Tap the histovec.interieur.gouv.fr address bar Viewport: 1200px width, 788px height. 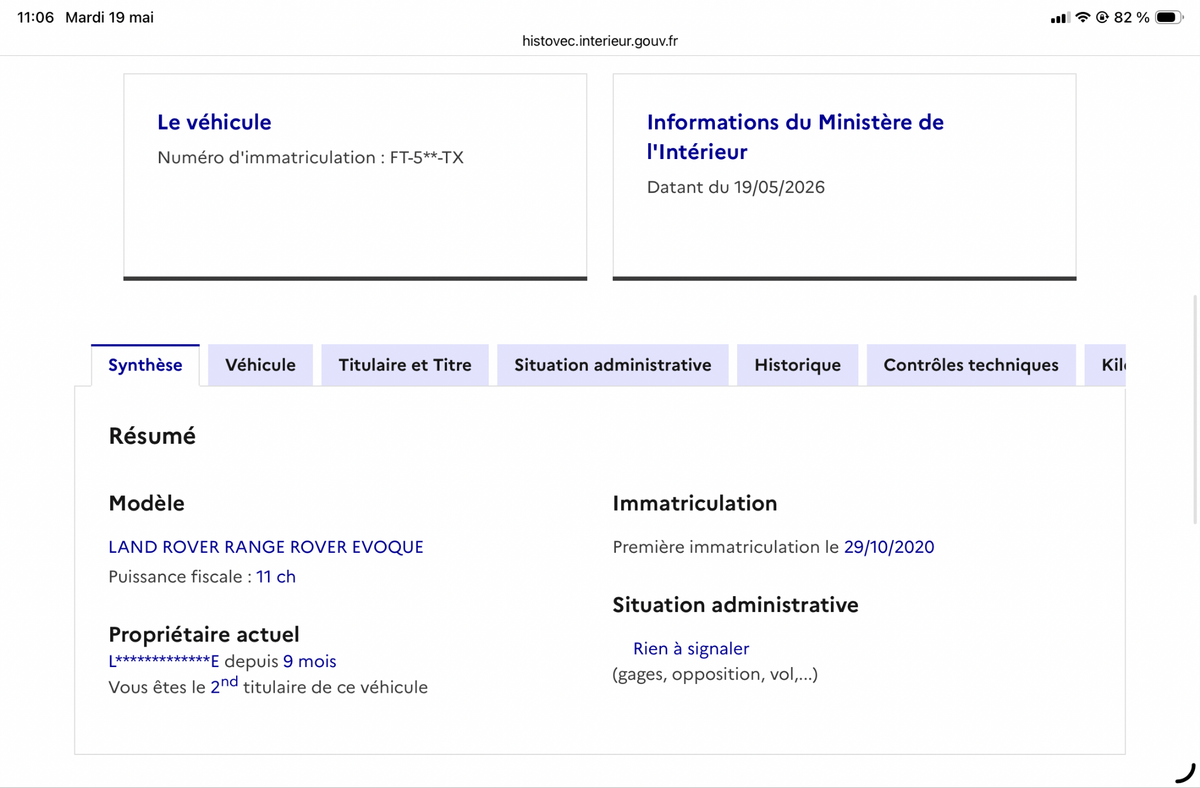pos(600,41)
